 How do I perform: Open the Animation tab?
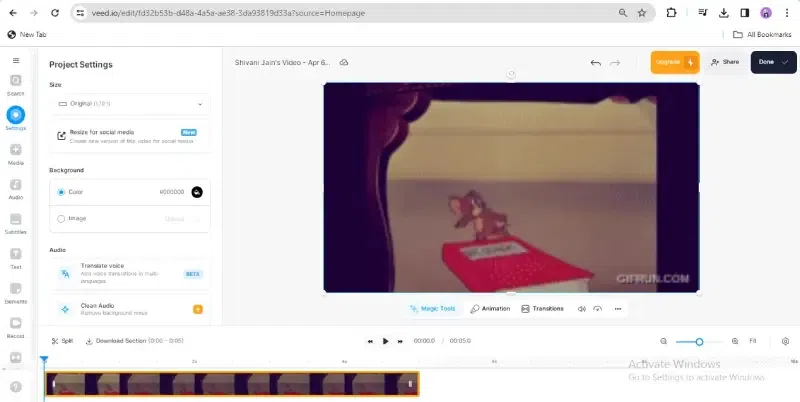click(x=490, y=309)
